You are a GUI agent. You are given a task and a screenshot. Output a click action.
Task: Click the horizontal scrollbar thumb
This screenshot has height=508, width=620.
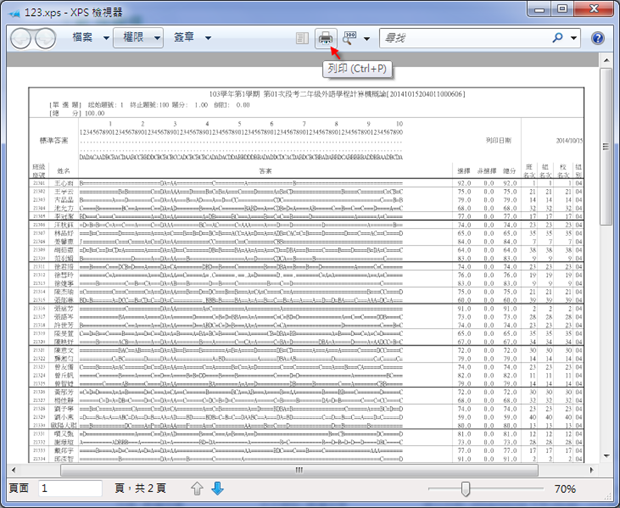[x=299, y=470]
